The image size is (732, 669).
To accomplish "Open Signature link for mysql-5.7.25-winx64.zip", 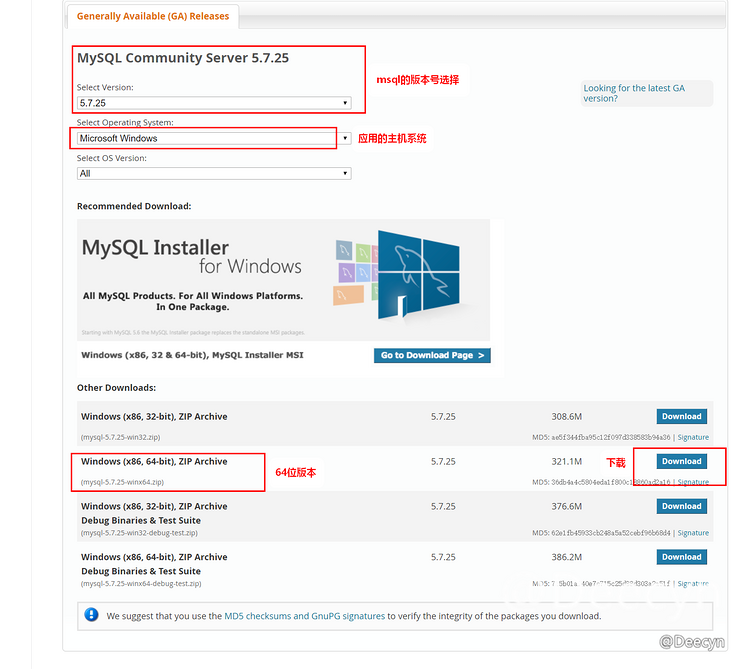I will pos(693,482).
